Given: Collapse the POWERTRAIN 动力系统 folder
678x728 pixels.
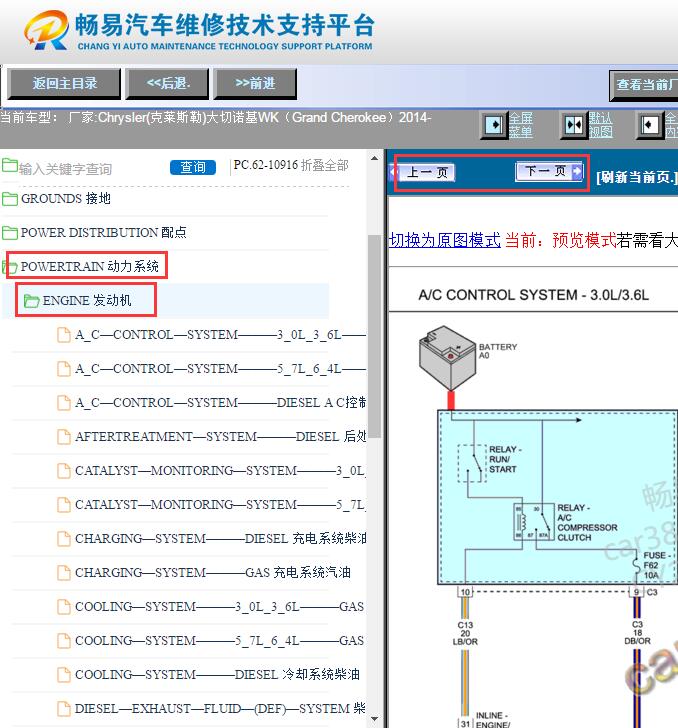Looking at the screenshot, I should (90, 266).
